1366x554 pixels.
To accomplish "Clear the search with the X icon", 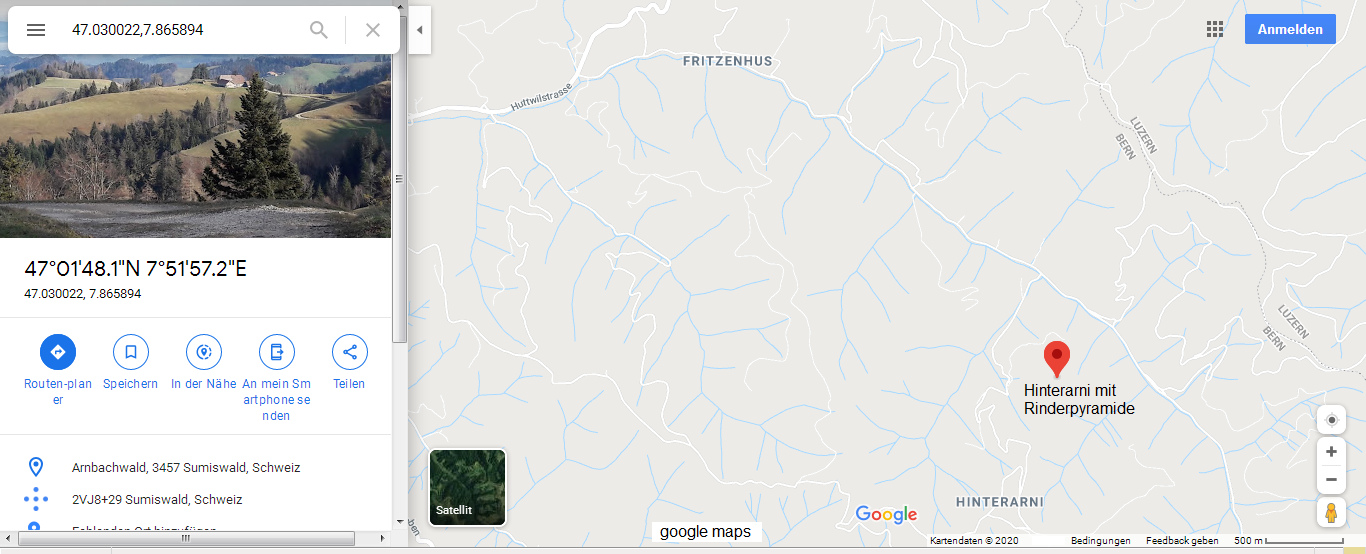I will [x=373, y=30].
